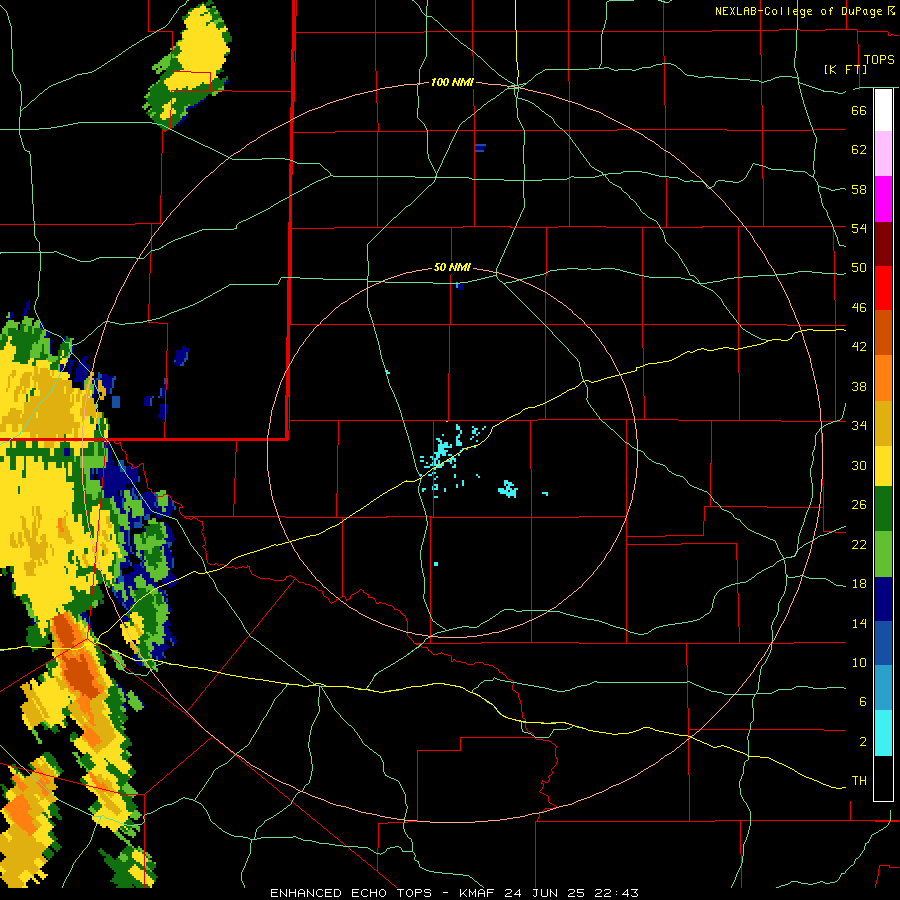Click the legend value label 34
Image resolution: width=900 pixels, height=900 pixels.
[859, 426]
